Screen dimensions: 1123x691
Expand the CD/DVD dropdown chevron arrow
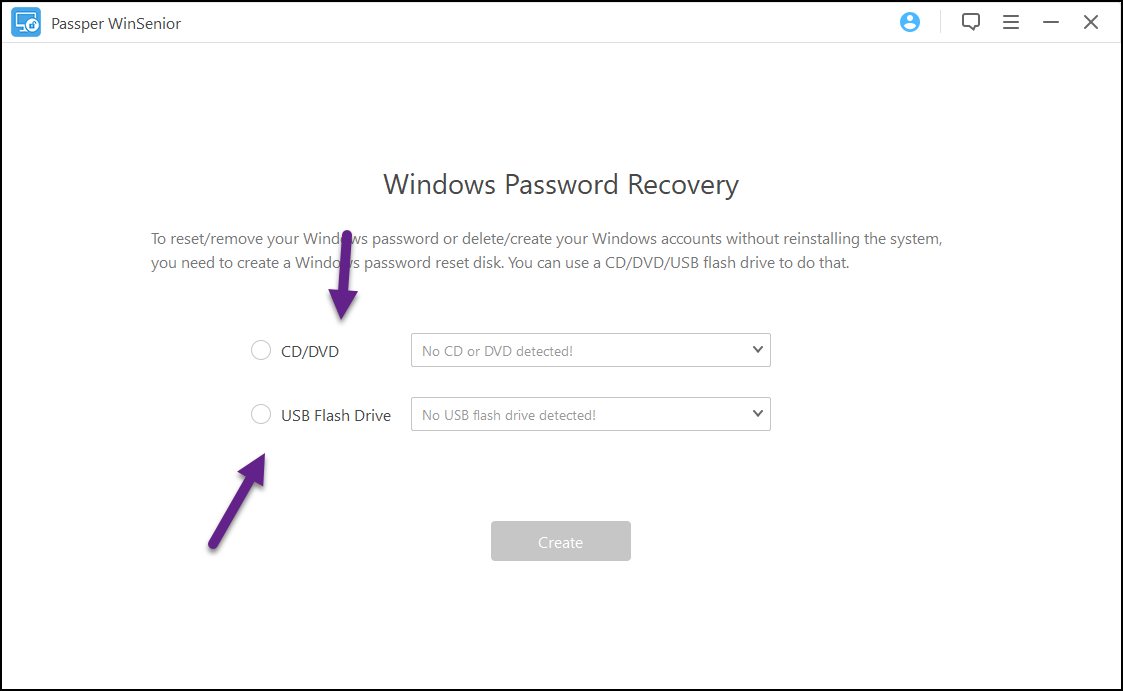[x=757, y=350]
